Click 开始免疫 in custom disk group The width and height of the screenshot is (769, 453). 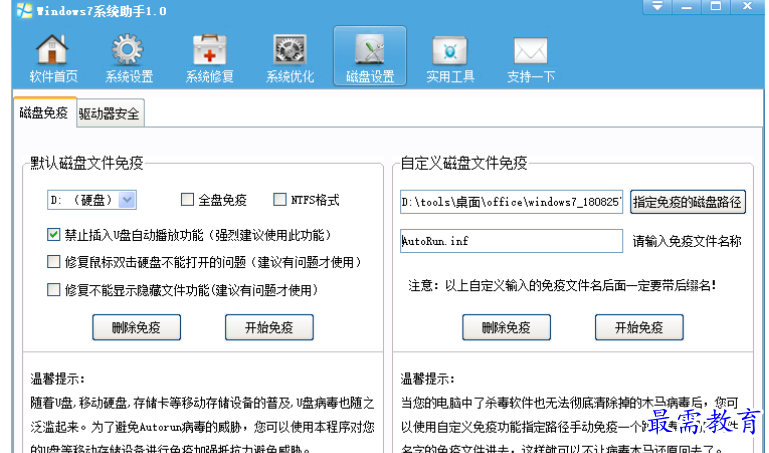639,327
